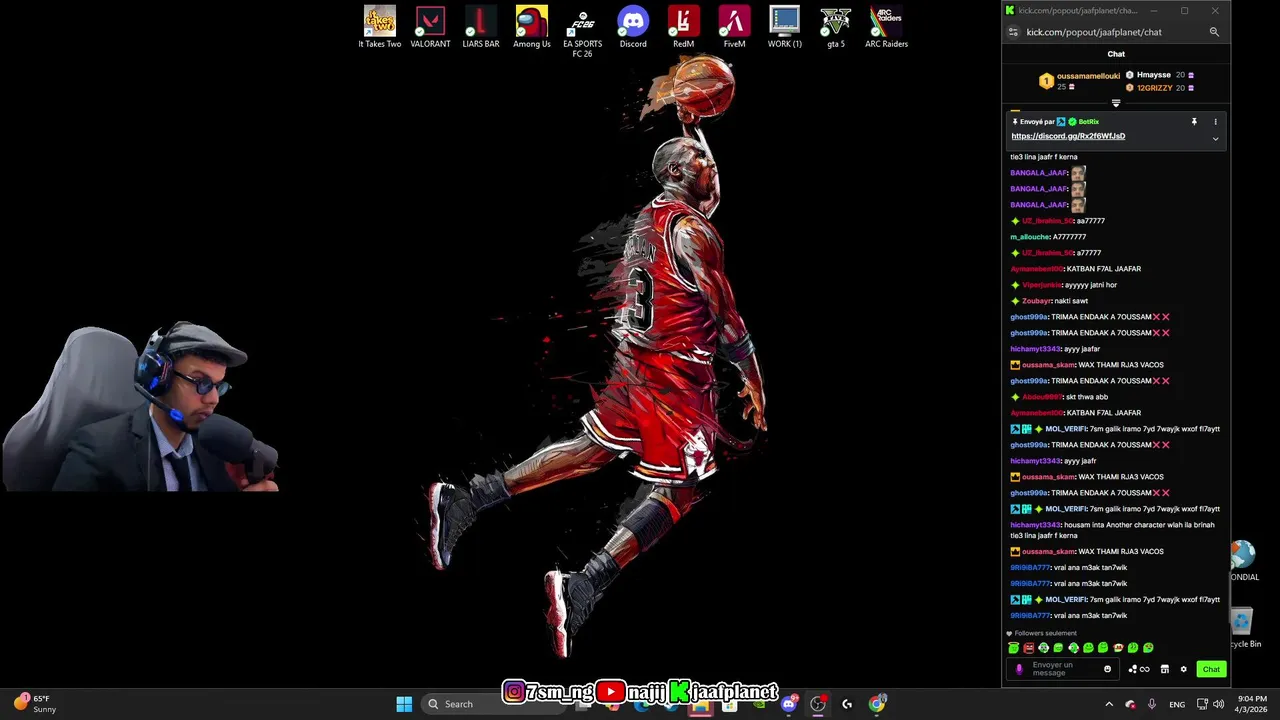Open the 65°F Sunny weather widget
Image resolution: width=1280 pixels, height=720 pixels.
pyautogui.click(x=35, y=704)
